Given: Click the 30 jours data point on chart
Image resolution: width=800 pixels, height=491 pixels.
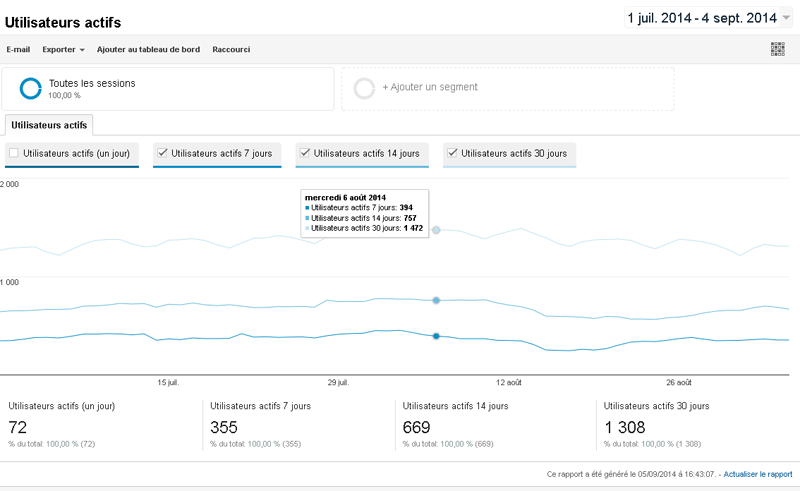Looking at the screenshot, I should pos(436,230).
